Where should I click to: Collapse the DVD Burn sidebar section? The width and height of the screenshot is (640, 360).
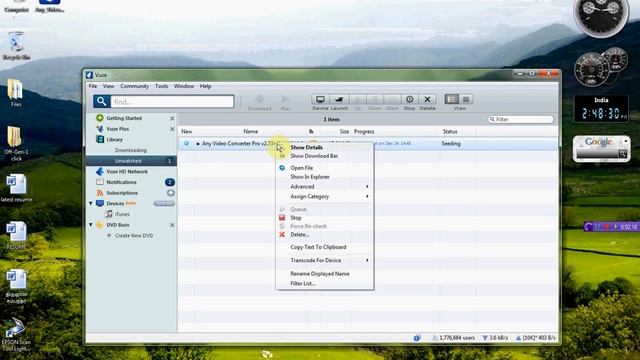[91, 224]
